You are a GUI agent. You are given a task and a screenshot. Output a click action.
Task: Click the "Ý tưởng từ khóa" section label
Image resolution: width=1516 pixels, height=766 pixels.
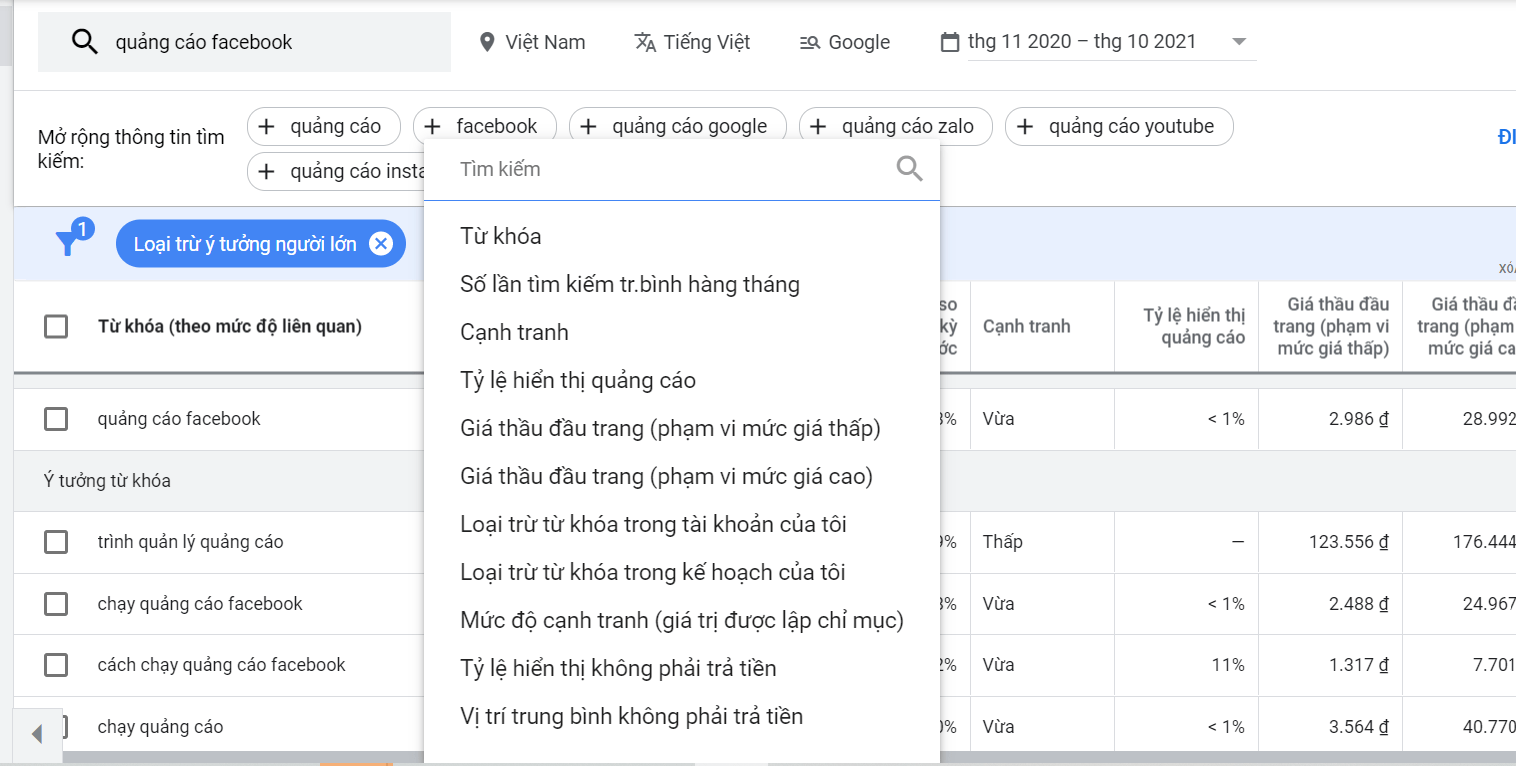pyautogui.click(x=107, y=481)
